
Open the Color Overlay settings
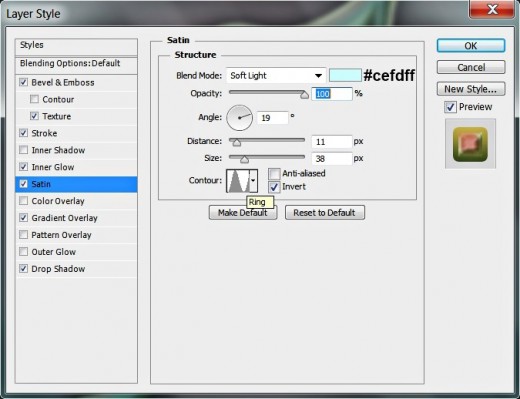pyautogui.click(x=58, y=201)
